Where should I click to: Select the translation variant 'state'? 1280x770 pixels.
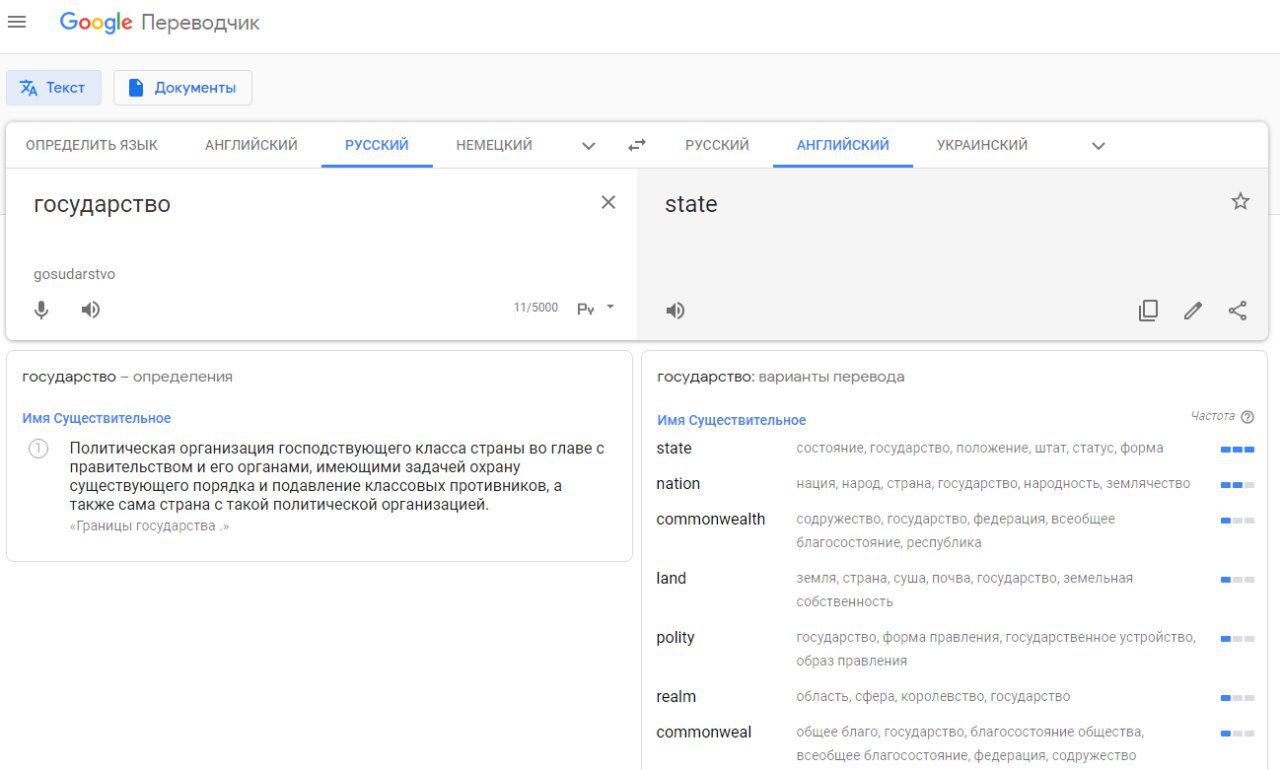(674, 448)
